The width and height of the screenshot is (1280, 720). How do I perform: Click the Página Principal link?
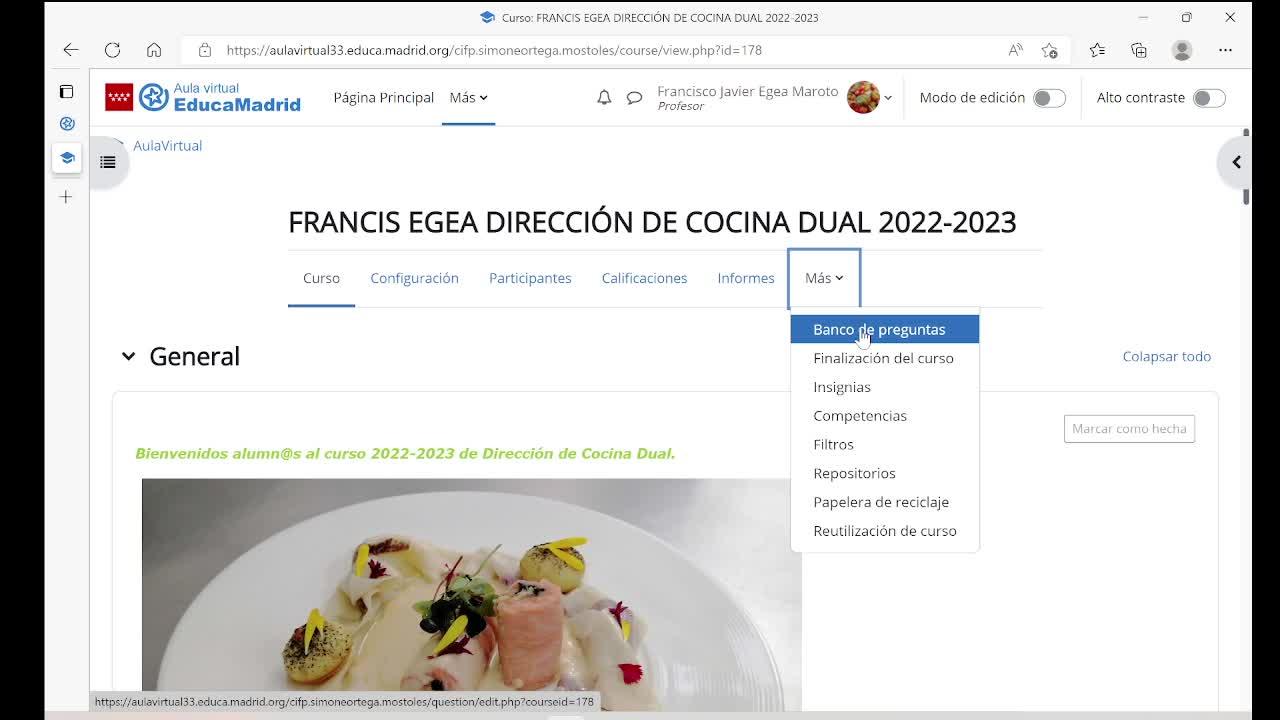click(384, 97)
